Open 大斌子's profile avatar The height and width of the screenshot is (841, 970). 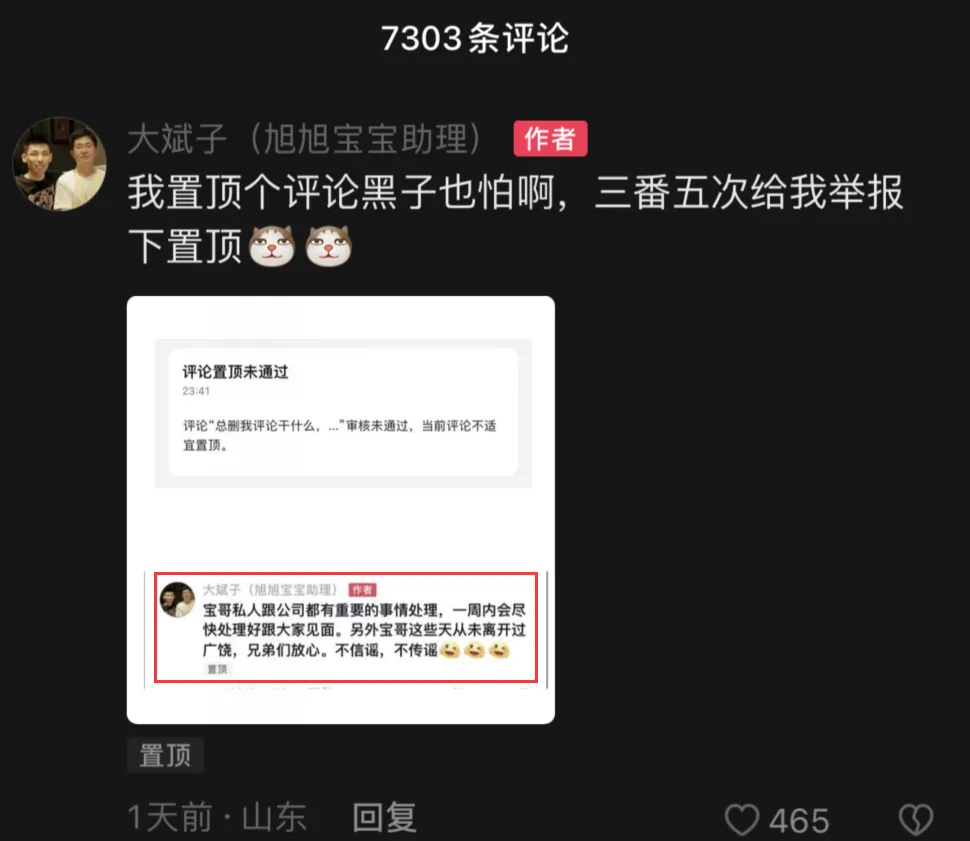[59, 164]
